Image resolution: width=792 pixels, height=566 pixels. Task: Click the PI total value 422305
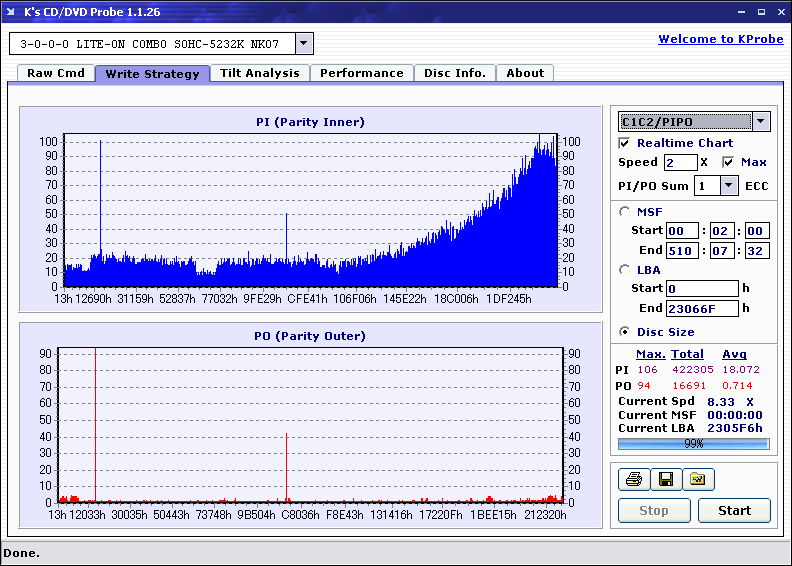pos(692,369)
